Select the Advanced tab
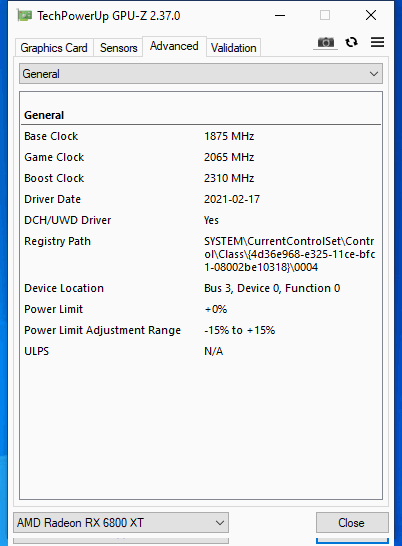The height and width of the screenshot is (546, 402). point(174,46)
